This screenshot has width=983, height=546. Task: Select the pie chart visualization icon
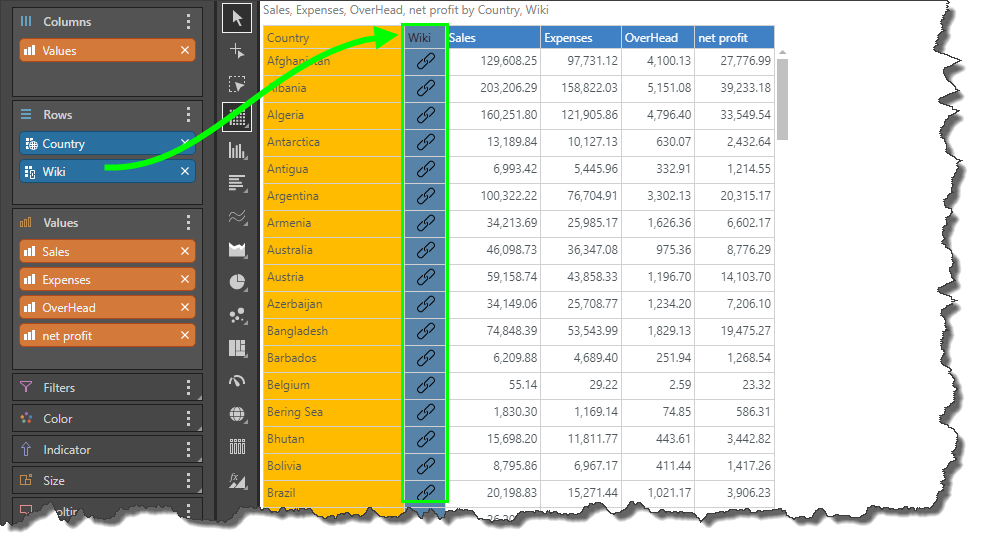[237, 282]
